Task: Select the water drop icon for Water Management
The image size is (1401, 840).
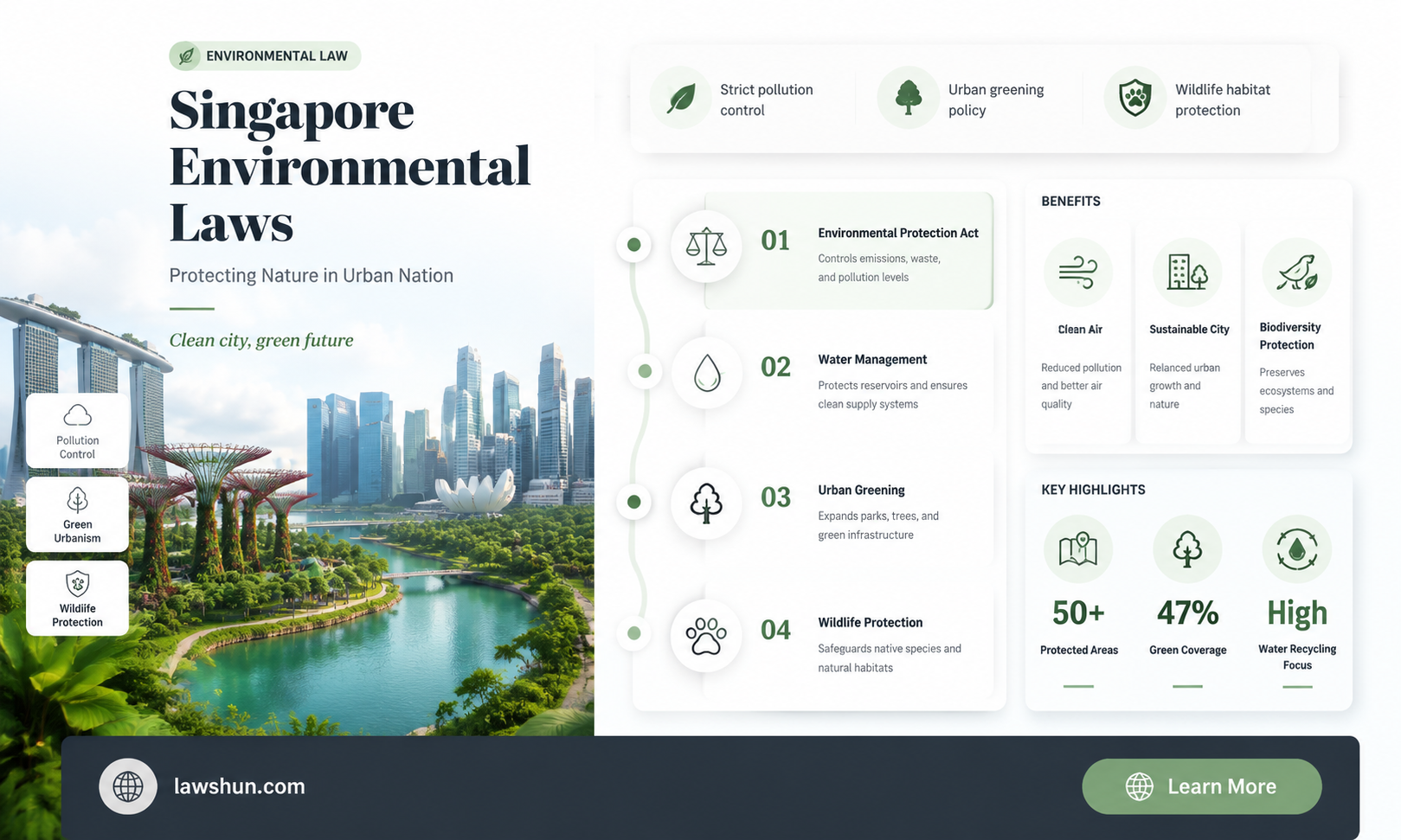Action: (707, 373)
